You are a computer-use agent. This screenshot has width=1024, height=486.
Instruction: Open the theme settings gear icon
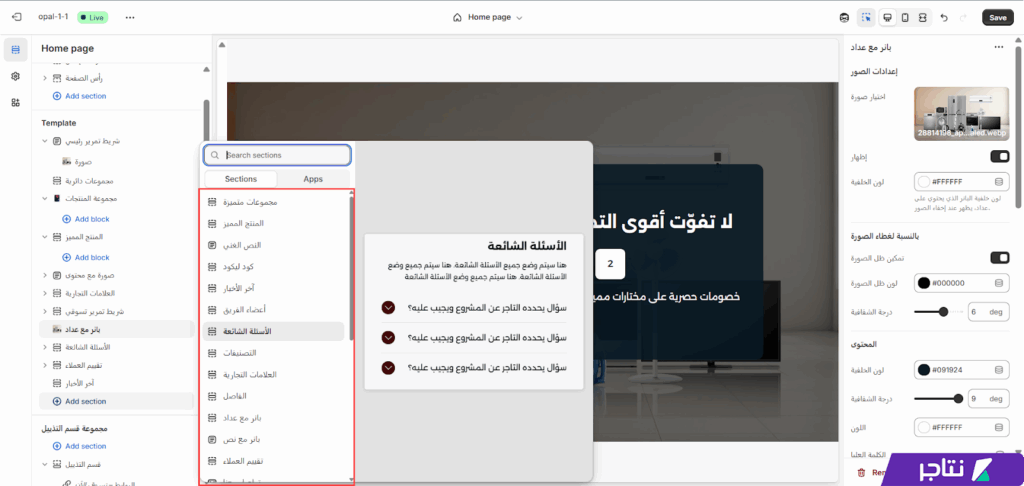click(16, 76)
